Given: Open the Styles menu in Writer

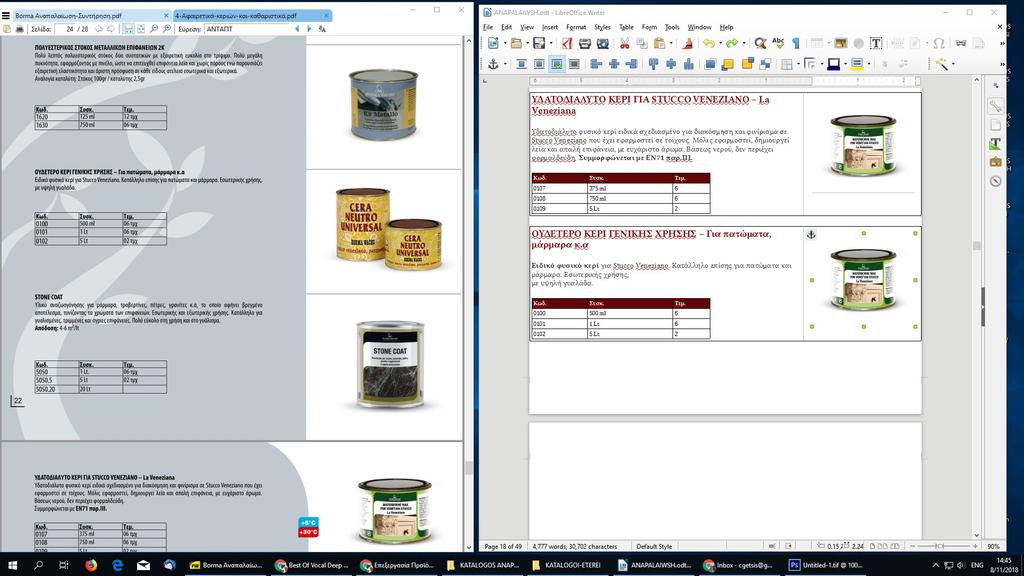Looking at the screenshot, I should pos(602,27).
